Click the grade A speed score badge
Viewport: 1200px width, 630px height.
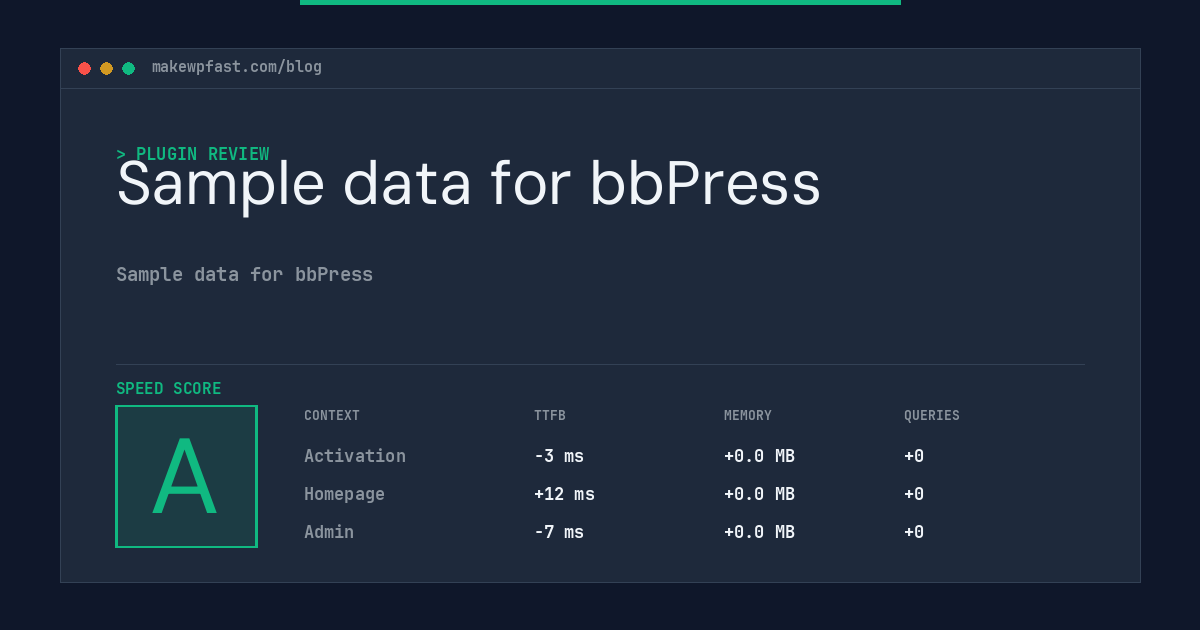[186, 476]
